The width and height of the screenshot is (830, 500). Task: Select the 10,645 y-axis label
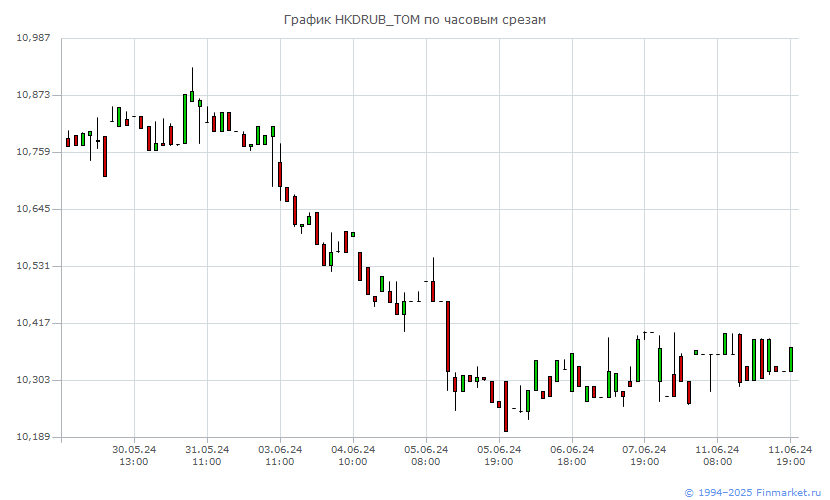pos(33,209)
